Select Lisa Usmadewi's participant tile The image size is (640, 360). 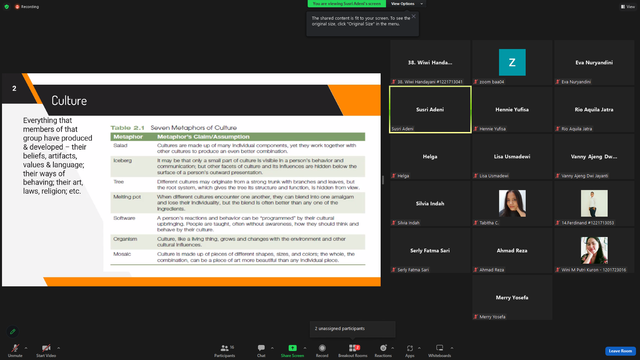(x=512, y=156)
